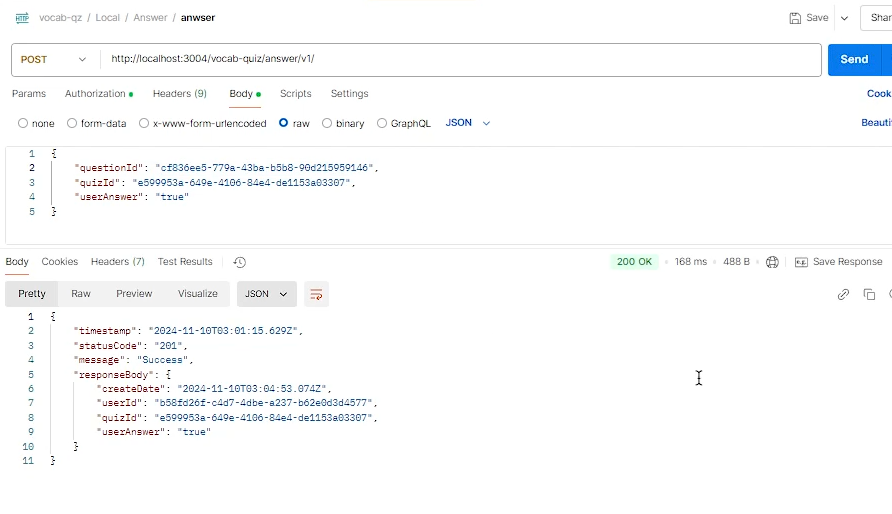Select the Preview response view

coord(134,294)
